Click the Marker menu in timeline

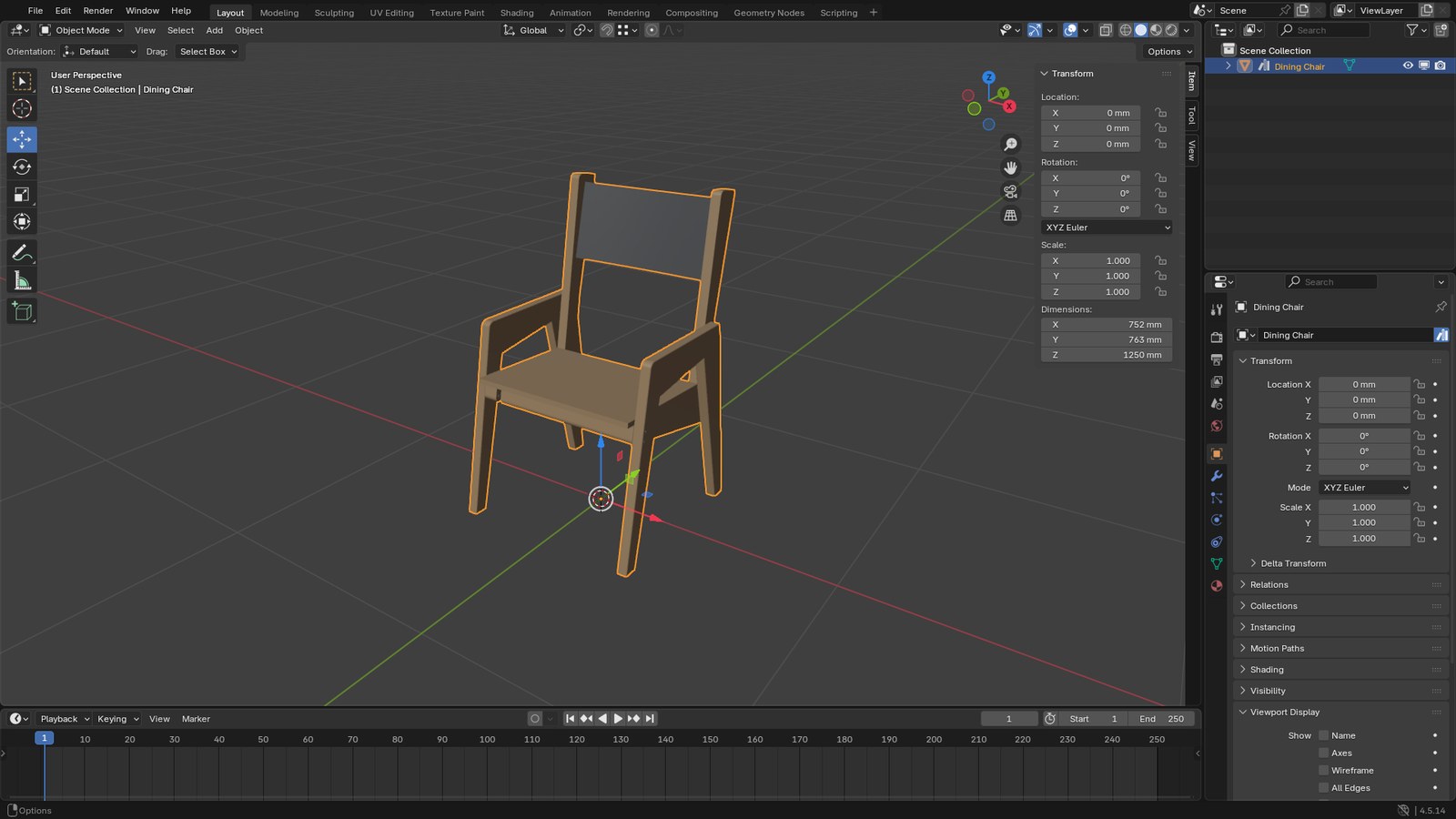click(196, 719)
